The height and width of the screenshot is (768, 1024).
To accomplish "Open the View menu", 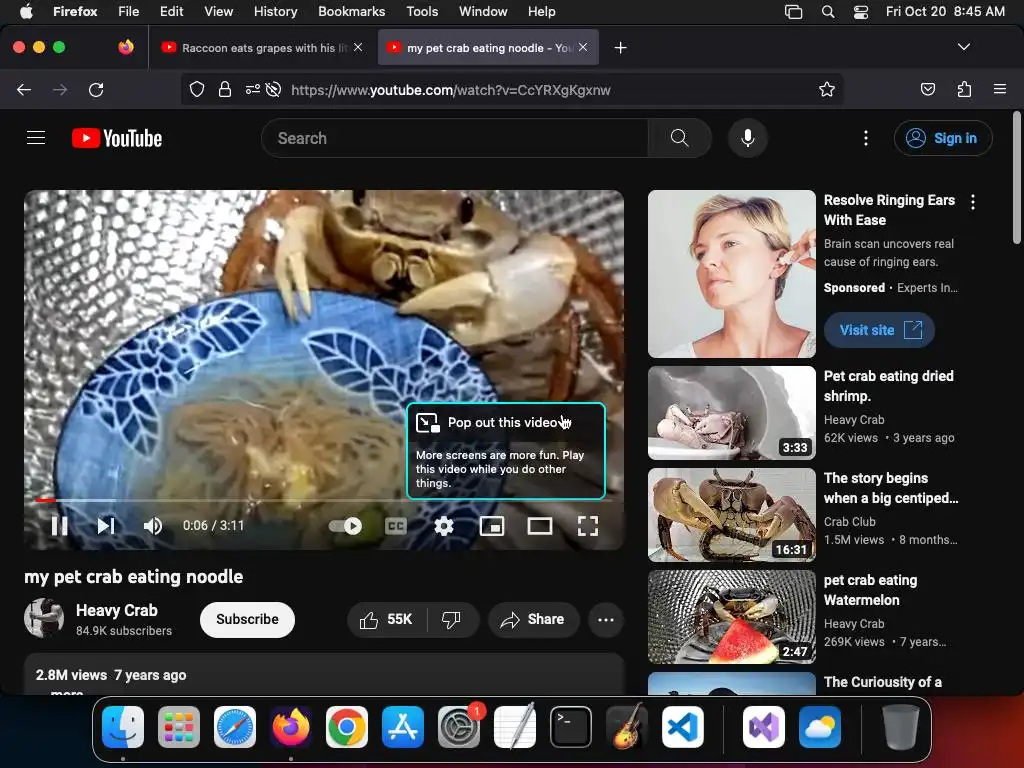I will click(218, 11).
